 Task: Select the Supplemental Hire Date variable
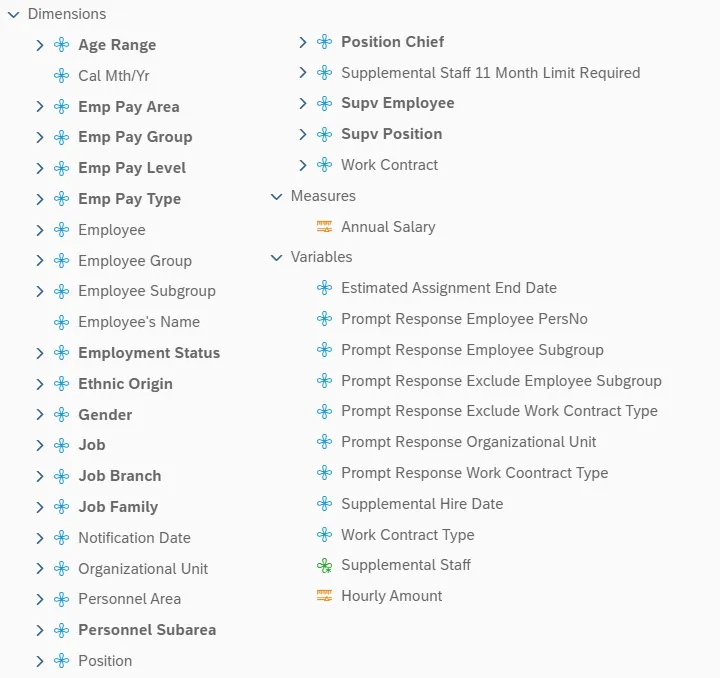[421, 504]
